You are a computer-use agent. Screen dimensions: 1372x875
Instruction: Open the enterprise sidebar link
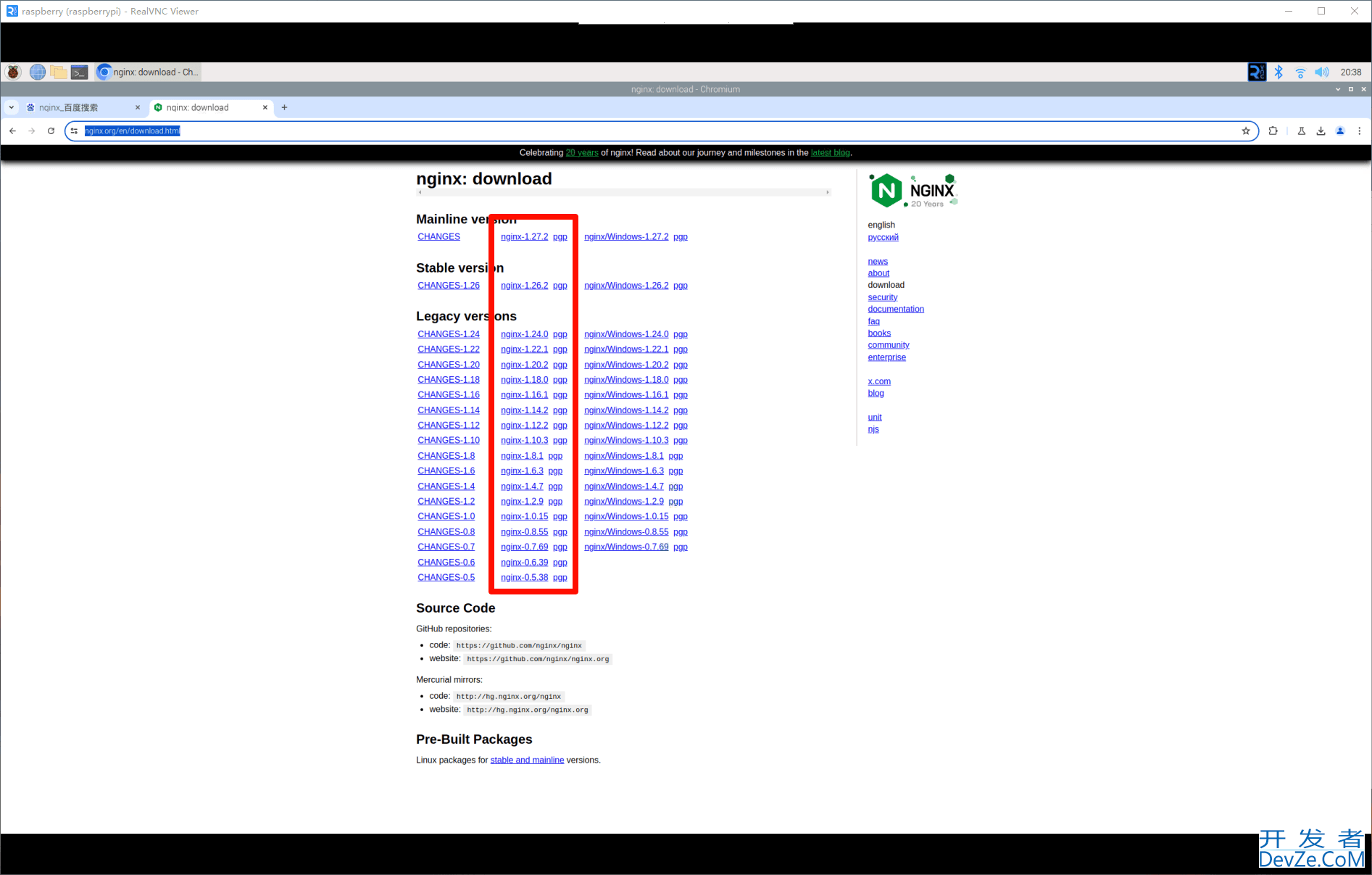[887, 357]
